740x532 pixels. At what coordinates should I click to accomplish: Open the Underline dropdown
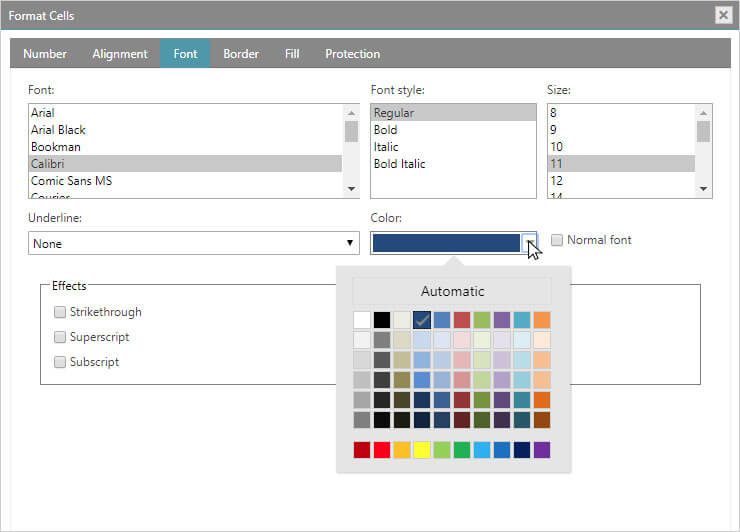coord(193,243)
